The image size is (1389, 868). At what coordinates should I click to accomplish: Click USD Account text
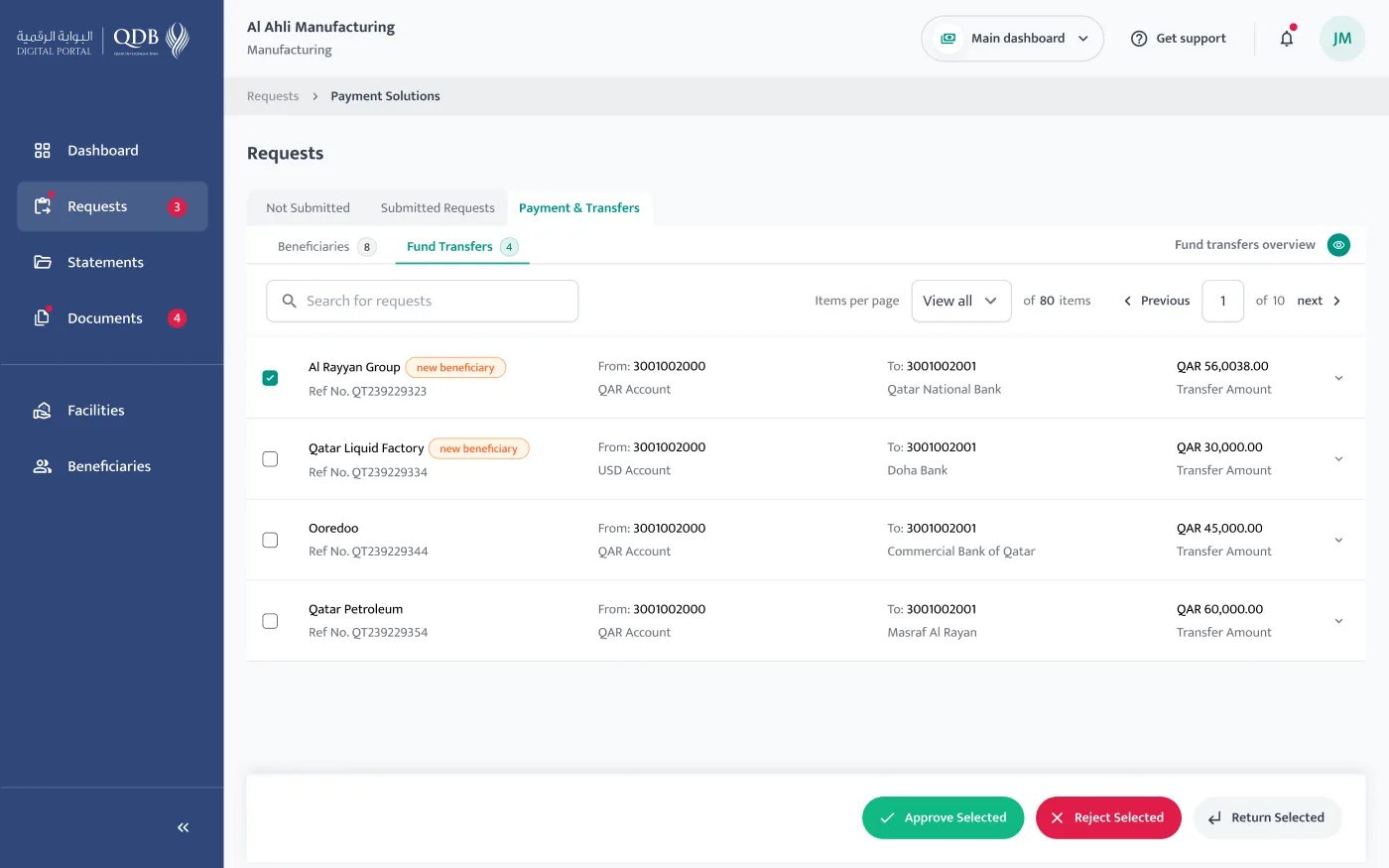[634, 470]
